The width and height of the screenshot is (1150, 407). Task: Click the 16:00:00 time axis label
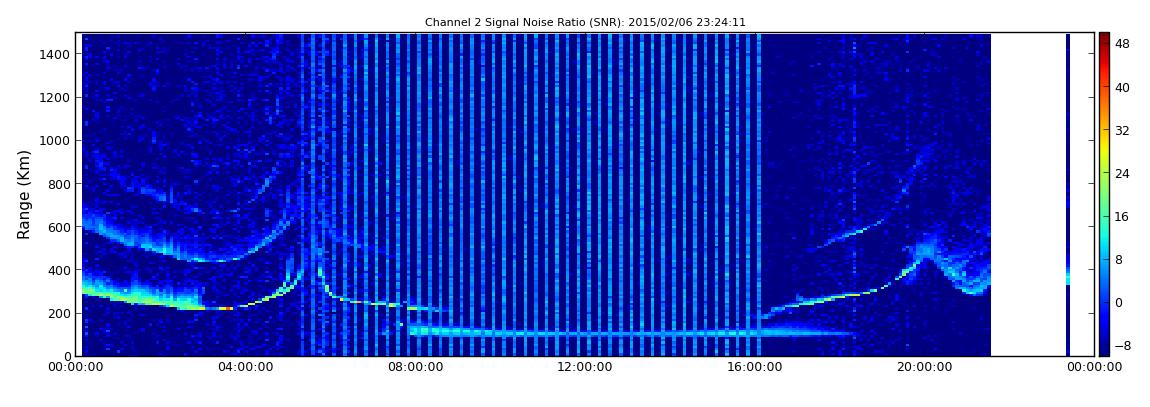point(754,367)
